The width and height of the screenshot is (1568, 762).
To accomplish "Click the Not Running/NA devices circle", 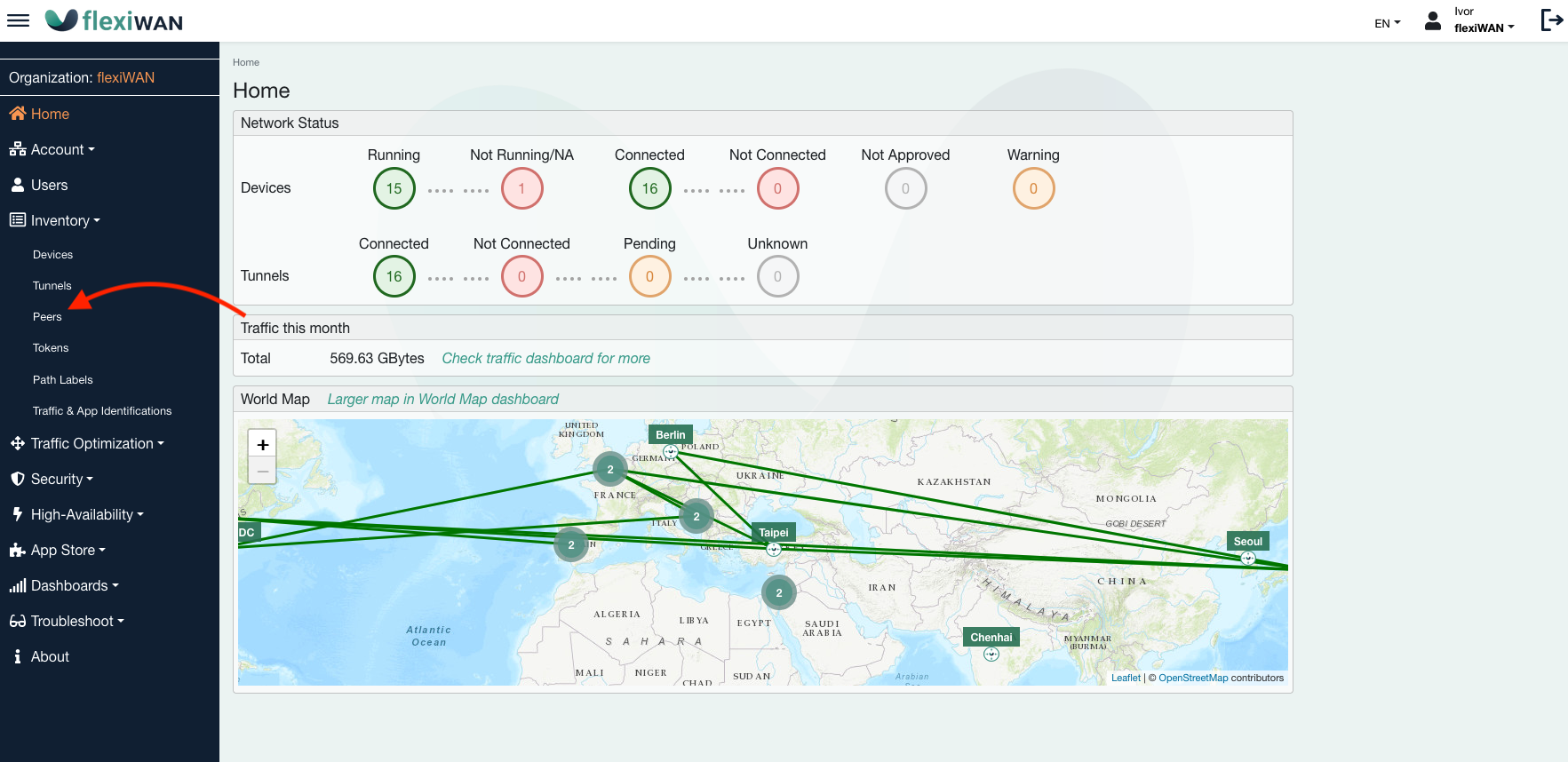I will click(x=521, y=188).
